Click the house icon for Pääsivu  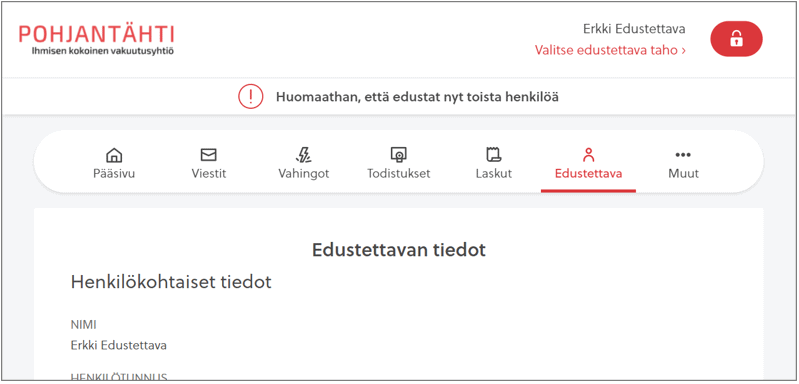tap(114, 155)
